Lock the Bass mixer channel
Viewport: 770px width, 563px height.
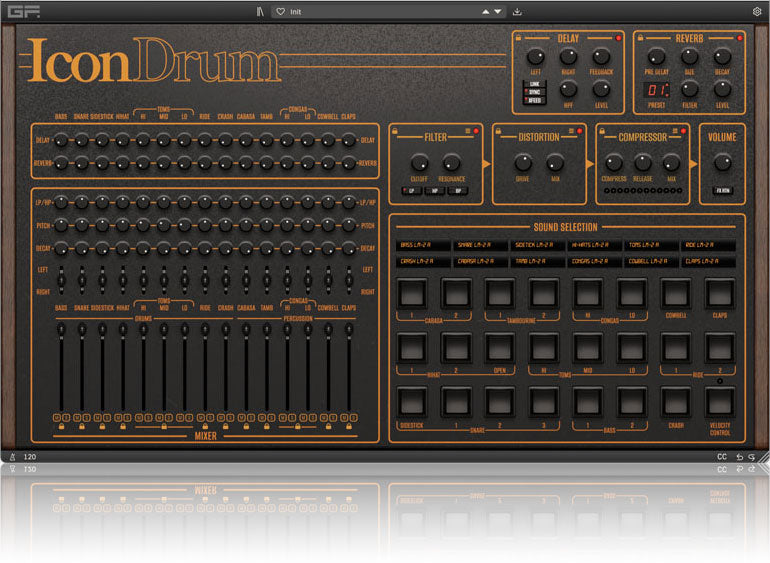click(x=61, y=427)
